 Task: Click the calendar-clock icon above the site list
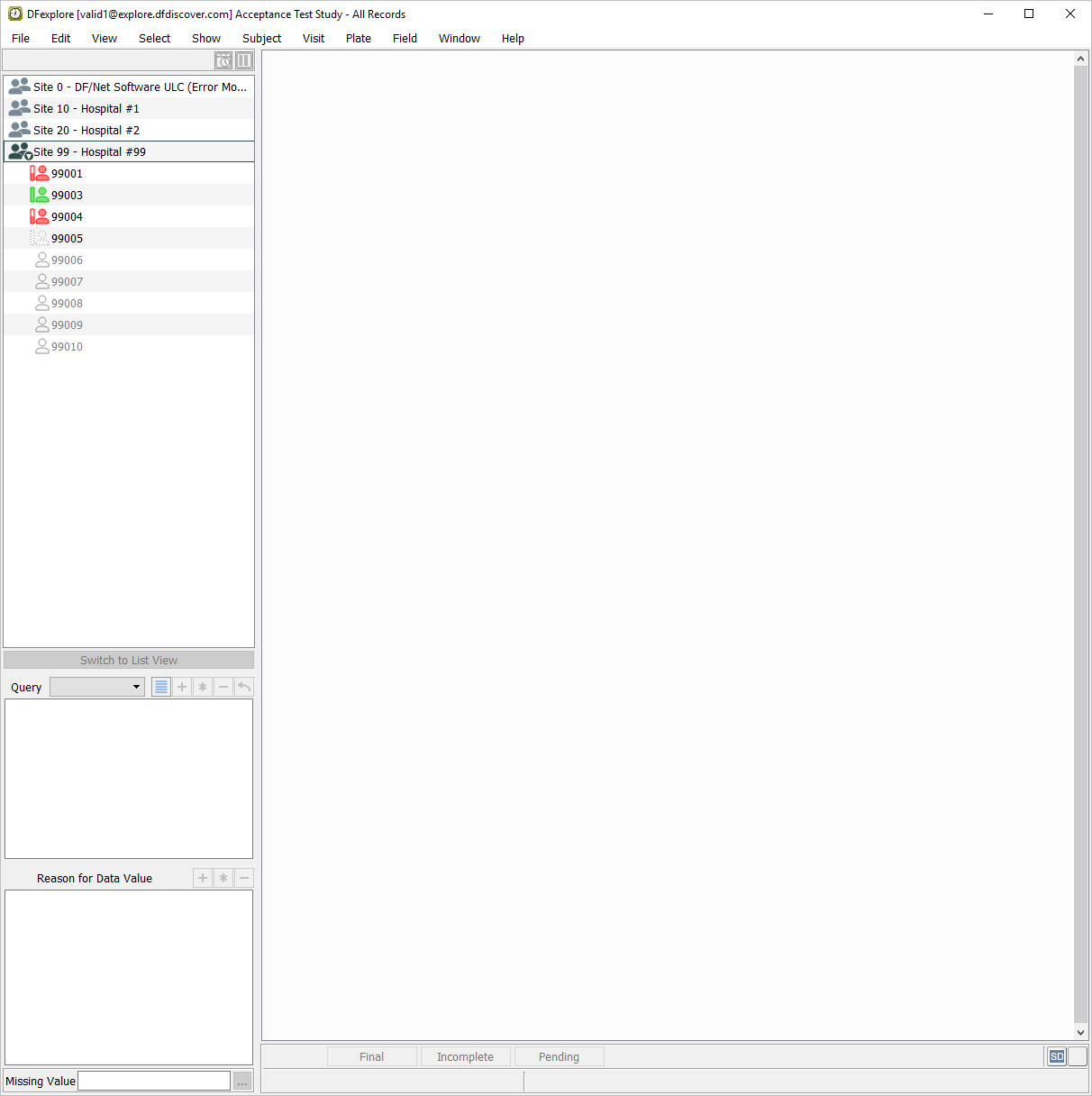223,60
